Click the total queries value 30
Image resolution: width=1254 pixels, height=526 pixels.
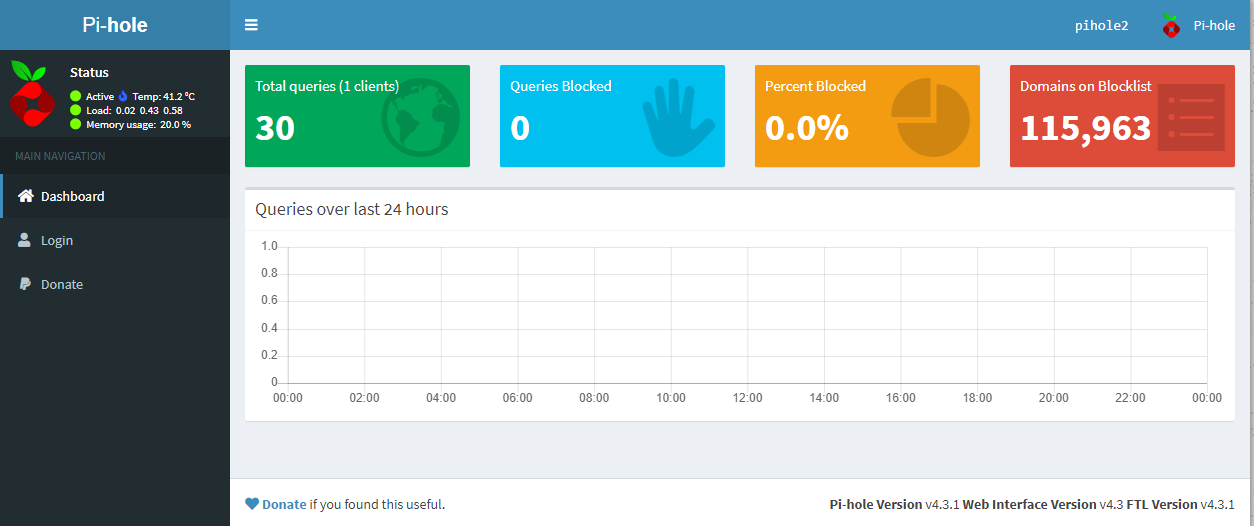pyautogui.click(x=275, y=128)
